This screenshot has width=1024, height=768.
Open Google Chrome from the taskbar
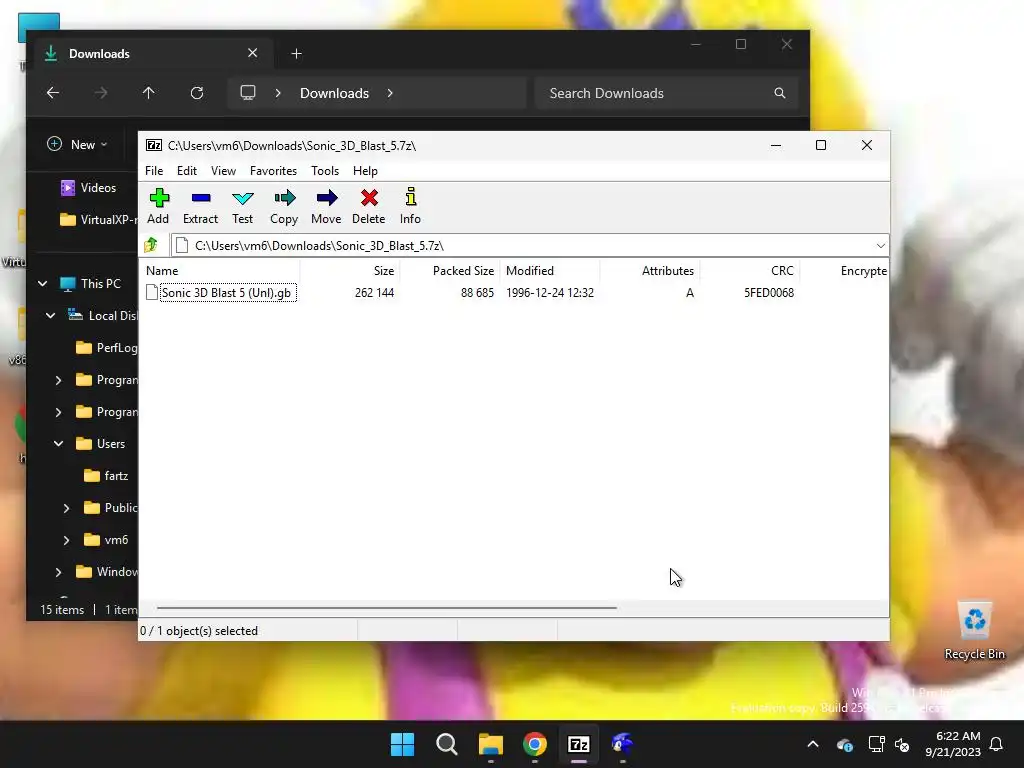[x=535, y=744]
